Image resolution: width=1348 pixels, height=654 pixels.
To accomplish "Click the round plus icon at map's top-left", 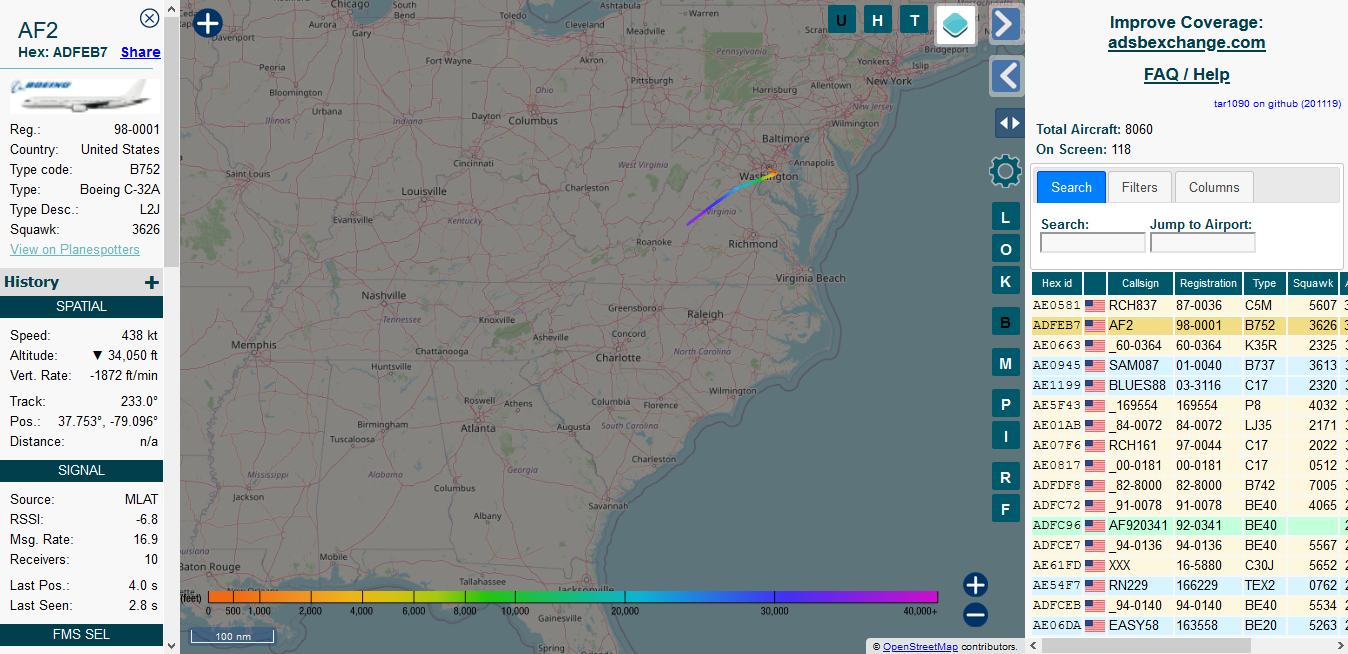I will [207, 23].
